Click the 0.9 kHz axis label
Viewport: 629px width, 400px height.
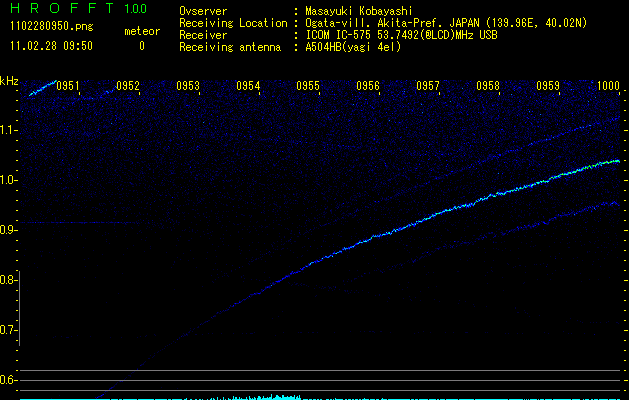[8, 230]
